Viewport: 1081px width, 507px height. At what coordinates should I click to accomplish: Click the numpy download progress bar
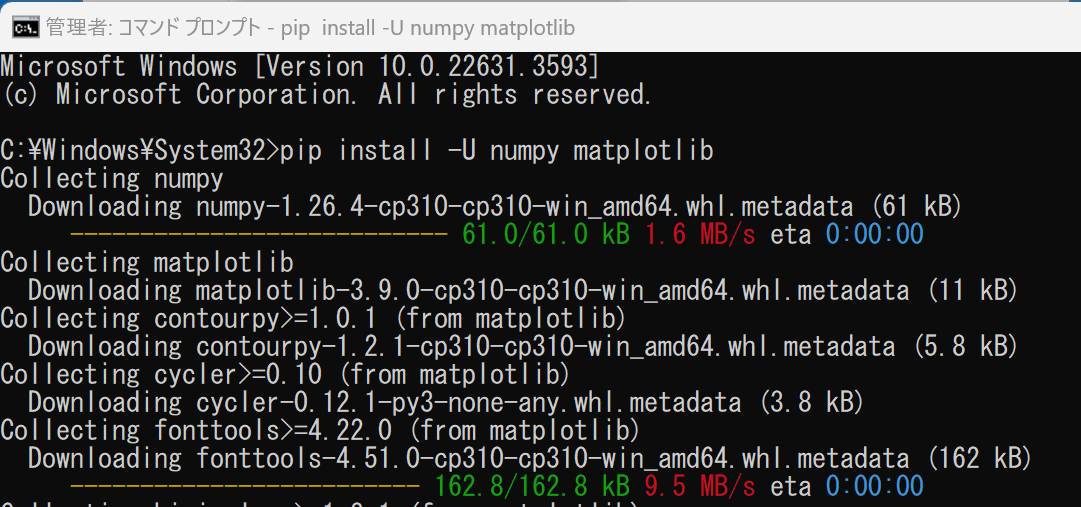pos(258,236)
